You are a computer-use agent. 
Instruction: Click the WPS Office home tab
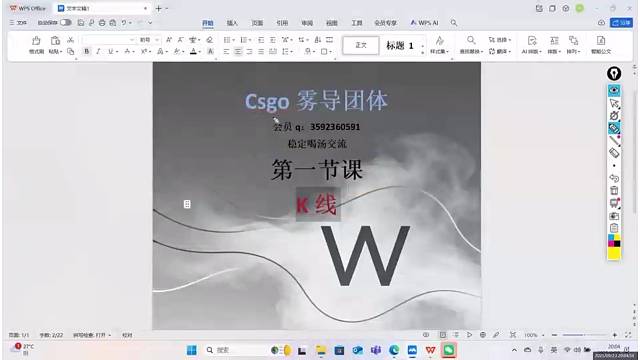[x=28, y=8]
